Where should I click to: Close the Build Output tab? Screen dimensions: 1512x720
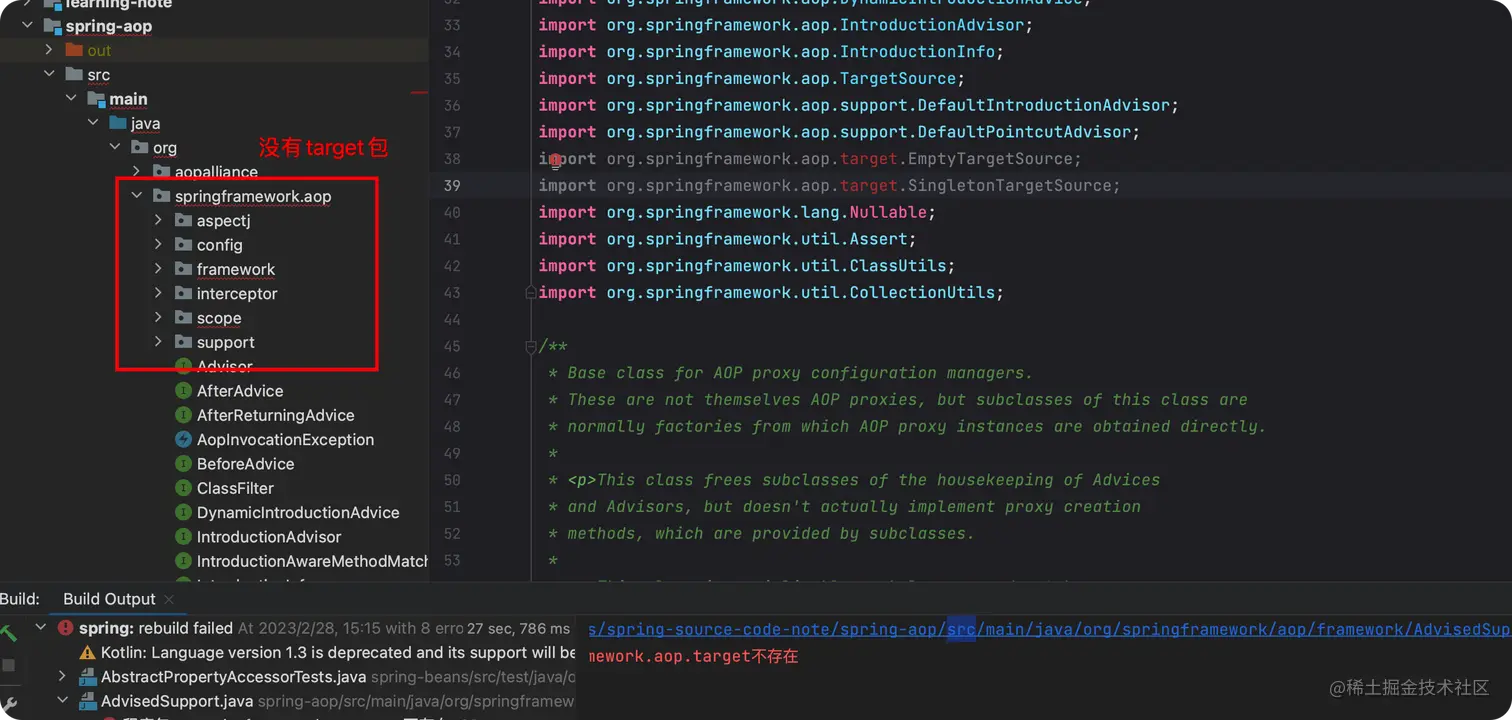click(169, 600)
